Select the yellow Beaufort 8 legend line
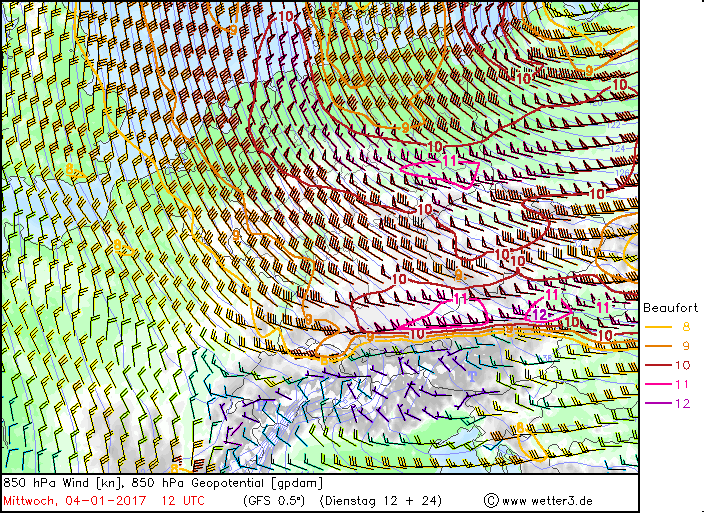This screenshot has width=704, height=513. tap(658, 327)
